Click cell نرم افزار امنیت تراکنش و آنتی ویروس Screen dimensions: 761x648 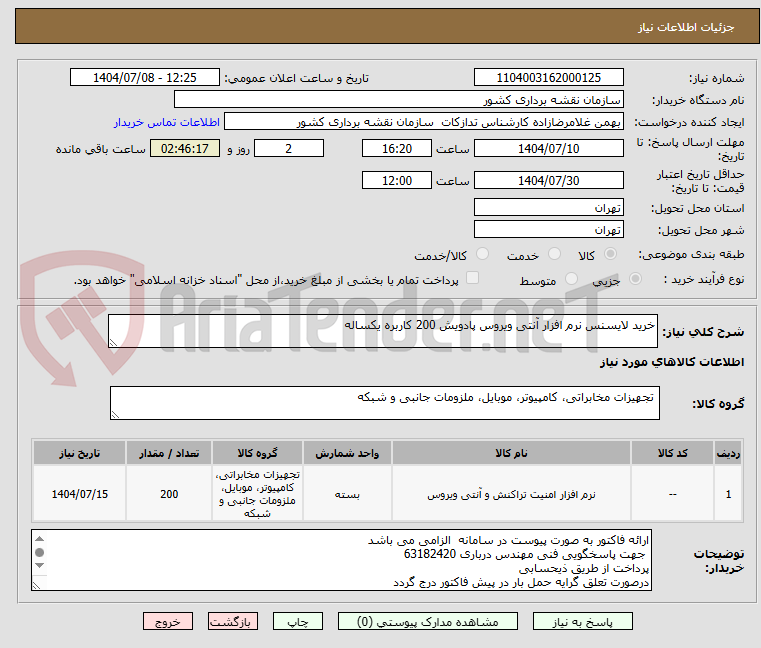coord(511,494)
